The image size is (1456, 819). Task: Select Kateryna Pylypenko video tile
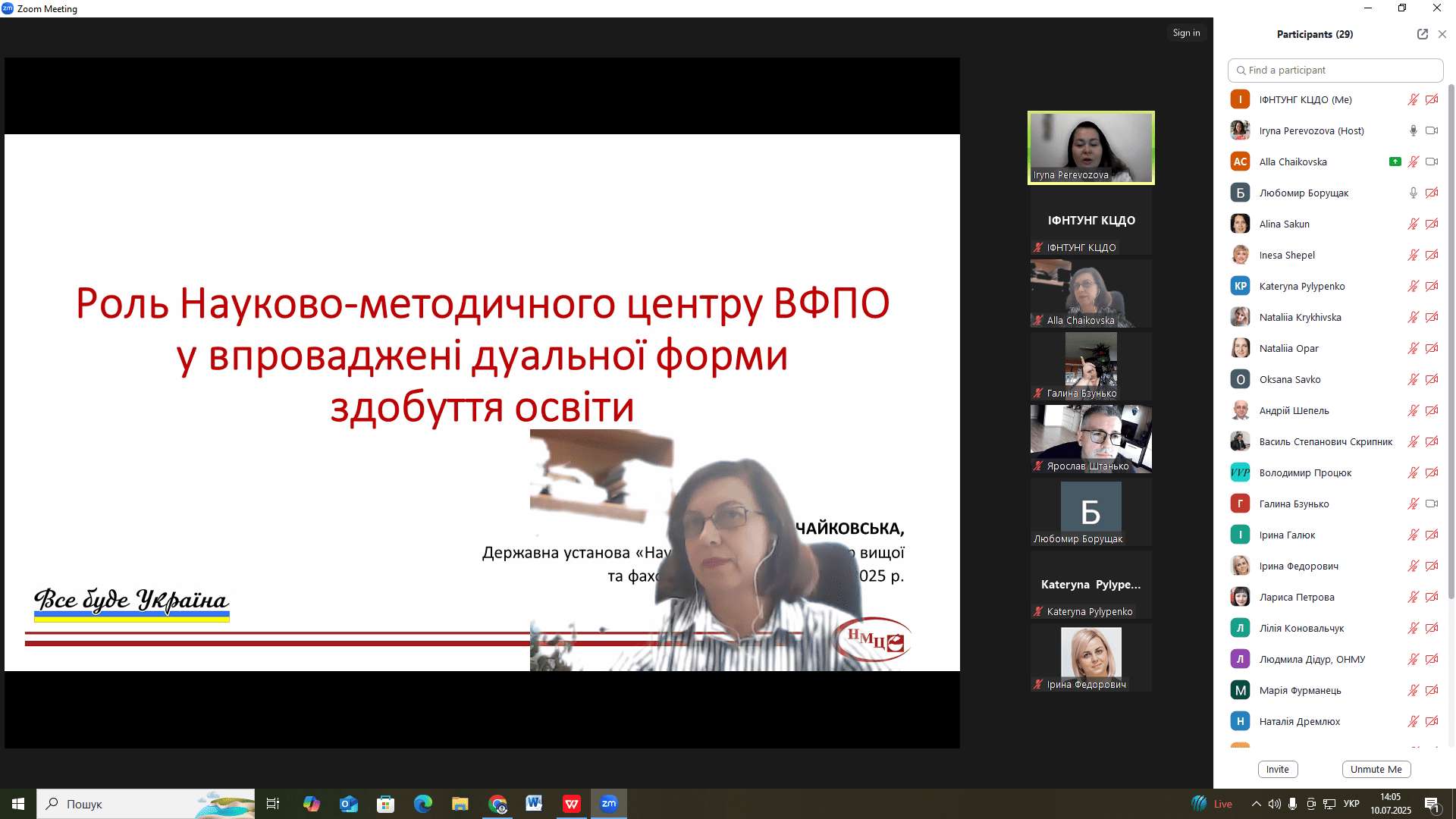click(1091, 585)
